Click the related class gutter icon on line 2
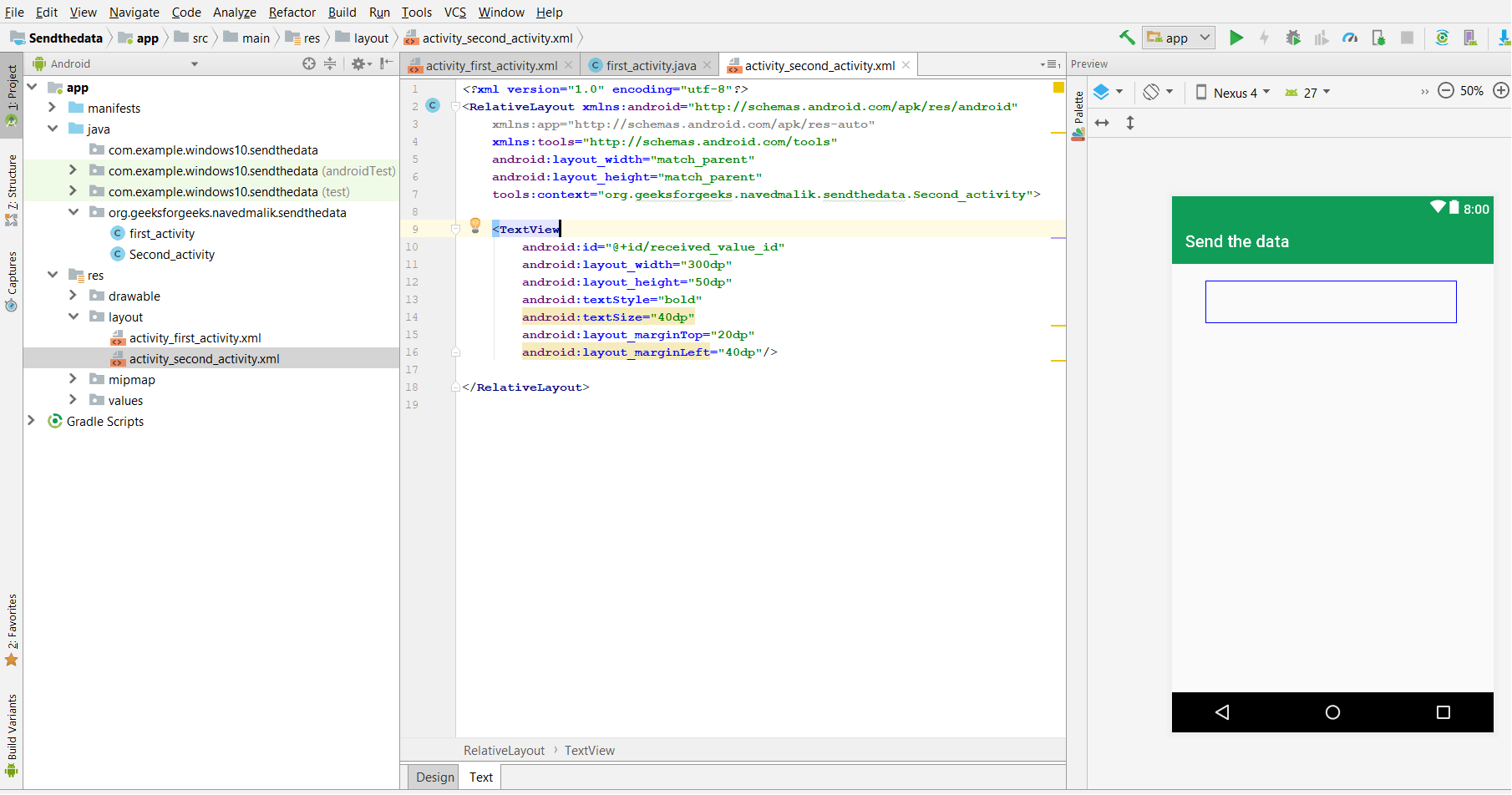This screenshot has height=795, width=1512. [x=433, y=105]
